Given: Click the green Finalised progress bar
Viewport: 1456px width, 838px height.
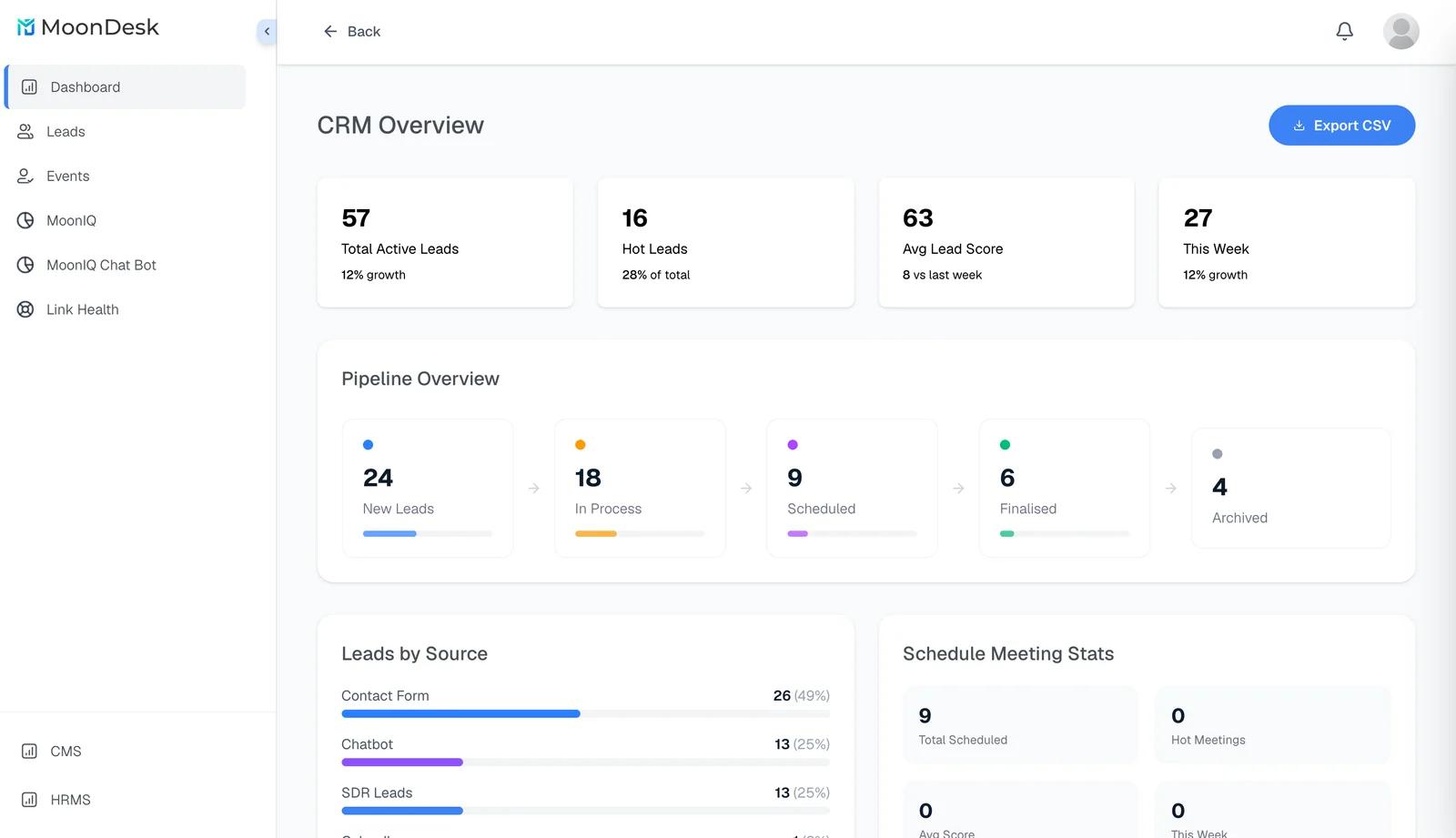Looking at the screenshot, I should [x=1007, y=534].
